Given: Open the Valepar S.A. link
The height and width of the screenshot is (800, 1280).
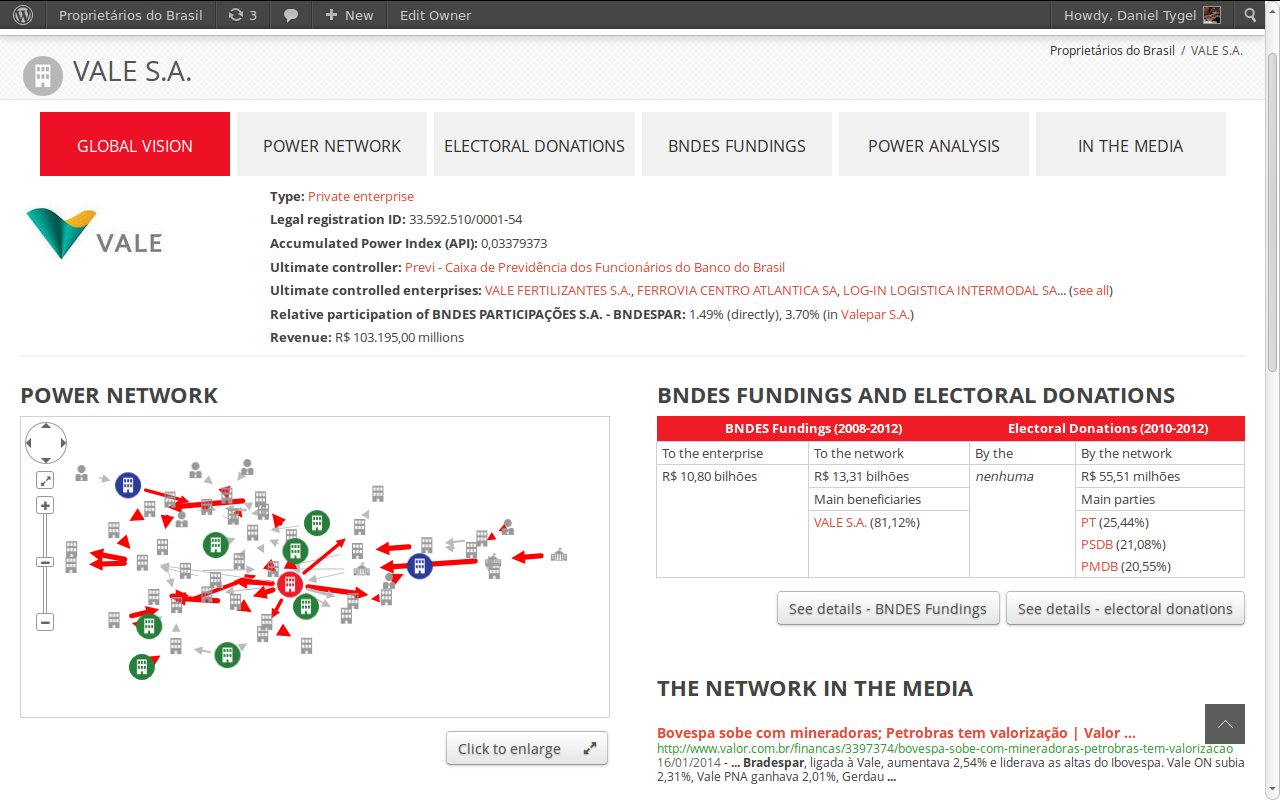Looking at the screenshot, I should [875, 315].
